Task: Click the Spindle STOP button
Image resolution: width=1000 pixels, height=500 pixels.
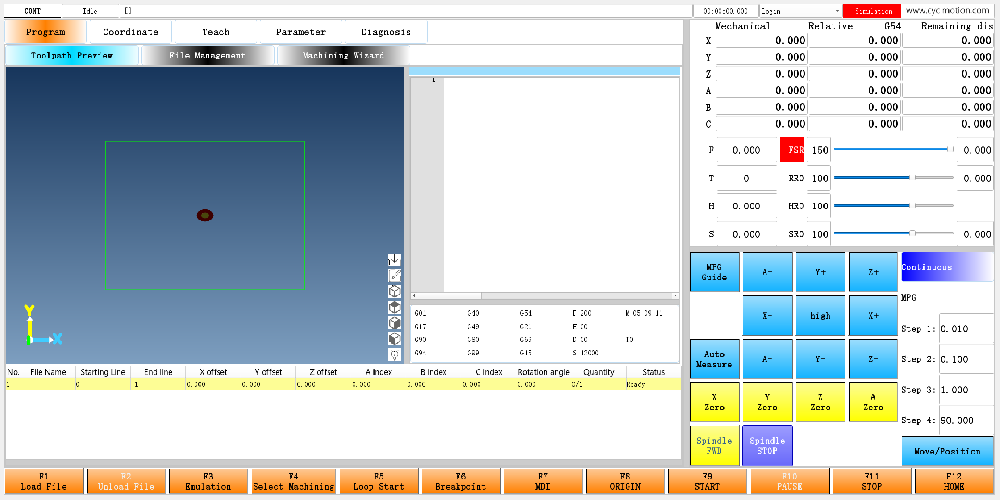Action: [767, 446]
